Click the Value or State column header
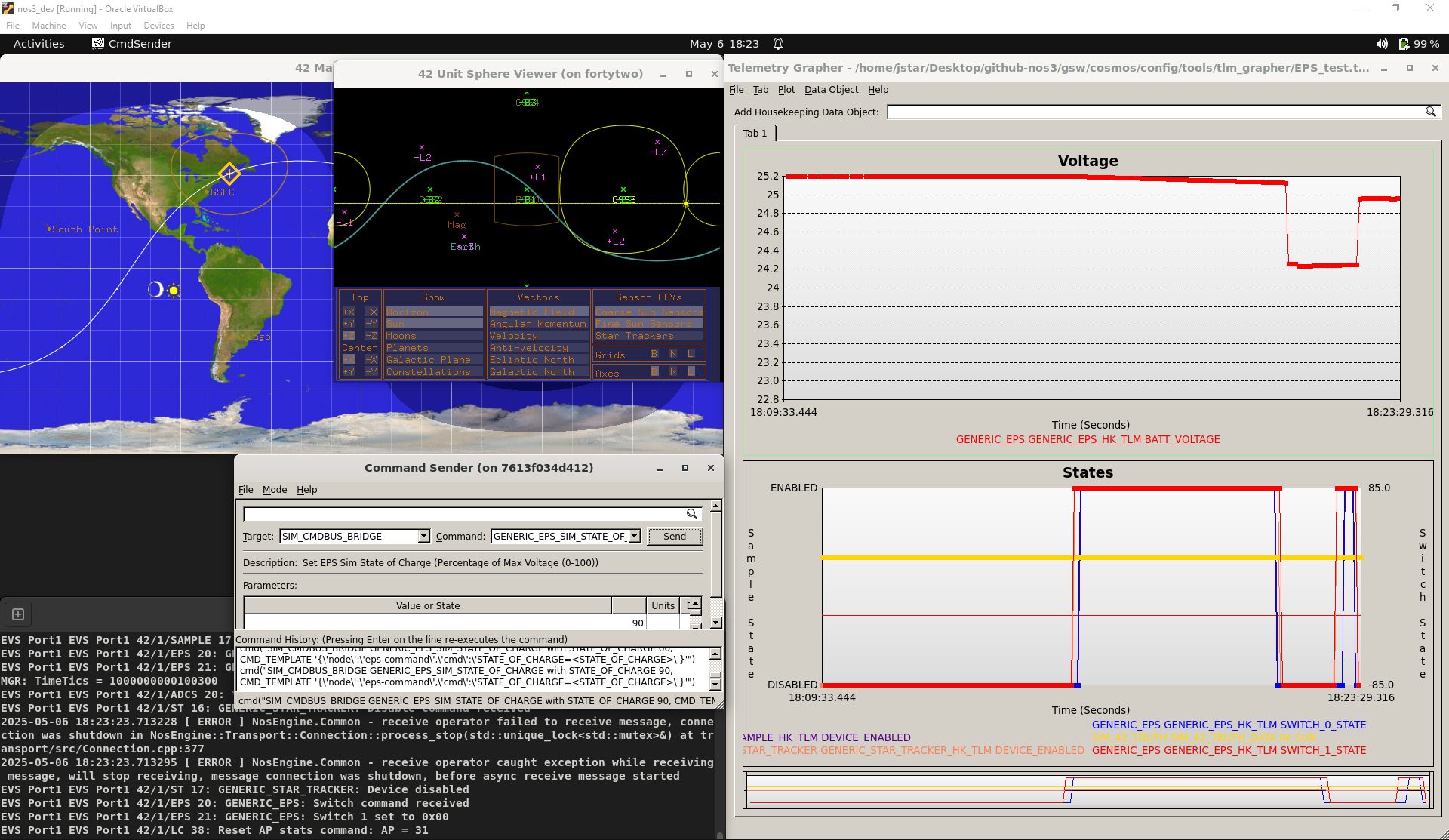The height and width of the screenshot is (840, 1449). [428, 605]
